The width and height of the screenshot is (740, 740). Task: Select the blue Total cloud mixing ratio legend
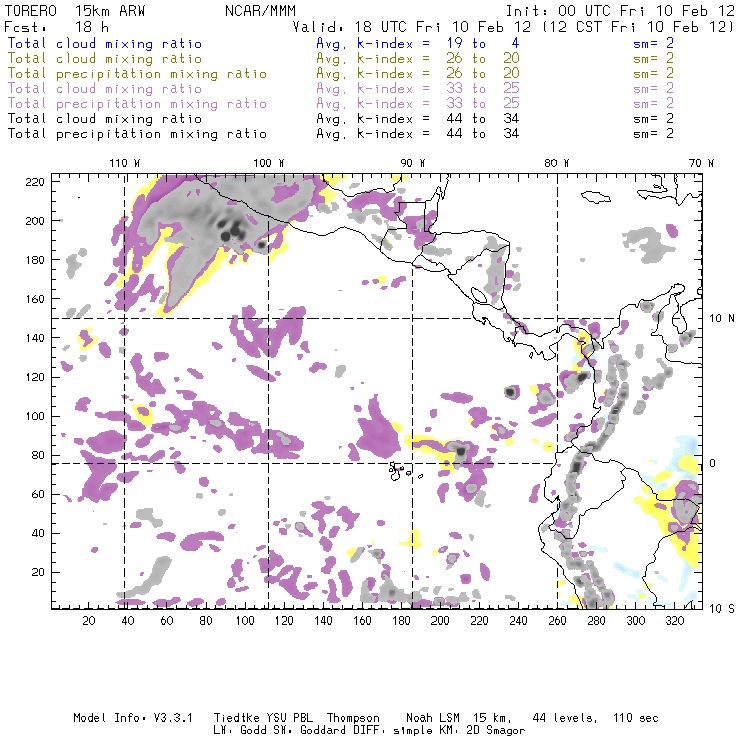pyautogui.click(x=104, y=44)
